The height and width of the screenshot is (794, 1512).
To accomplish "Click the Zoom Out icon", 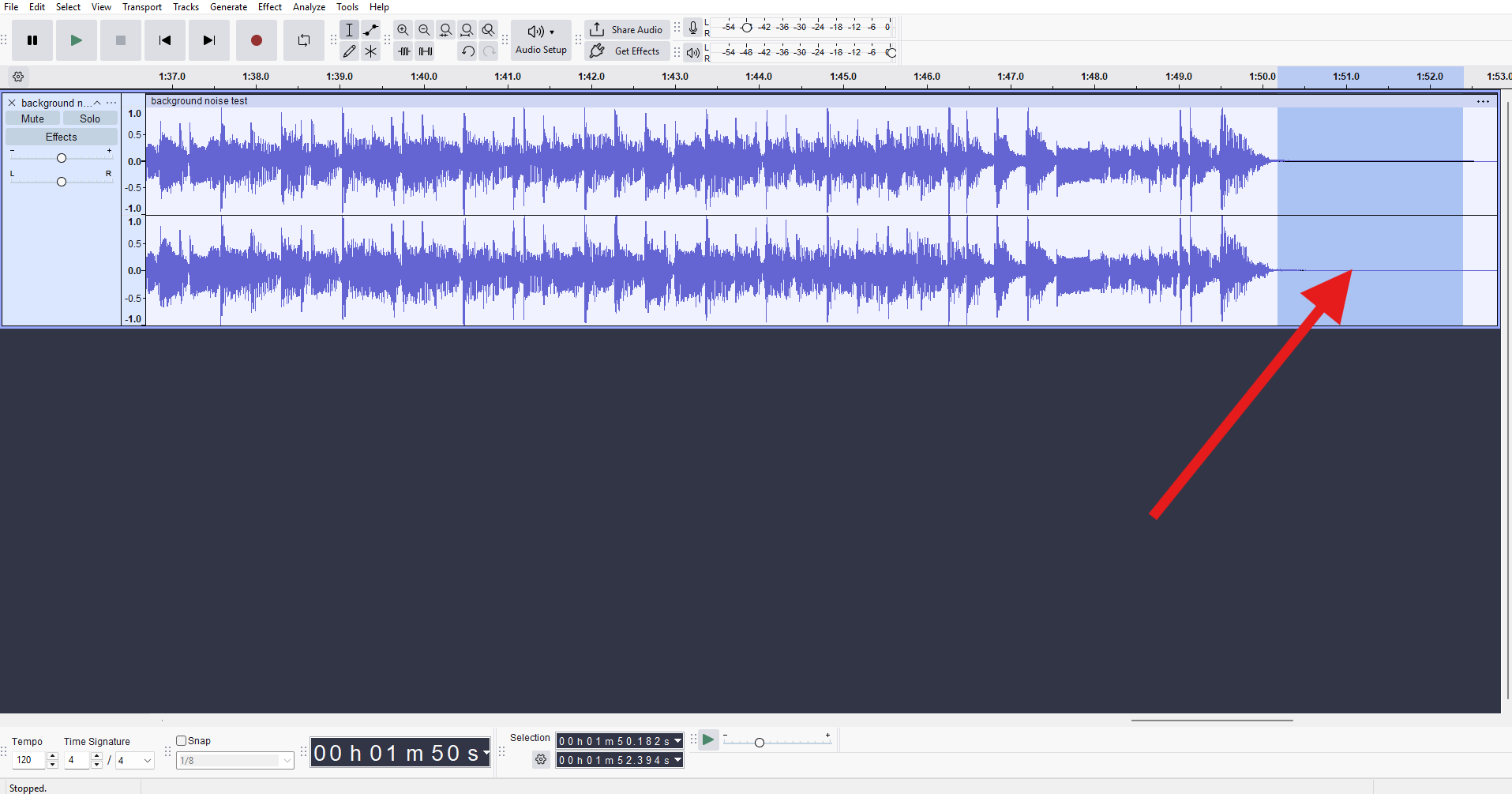I will click(x=425, y=30).
